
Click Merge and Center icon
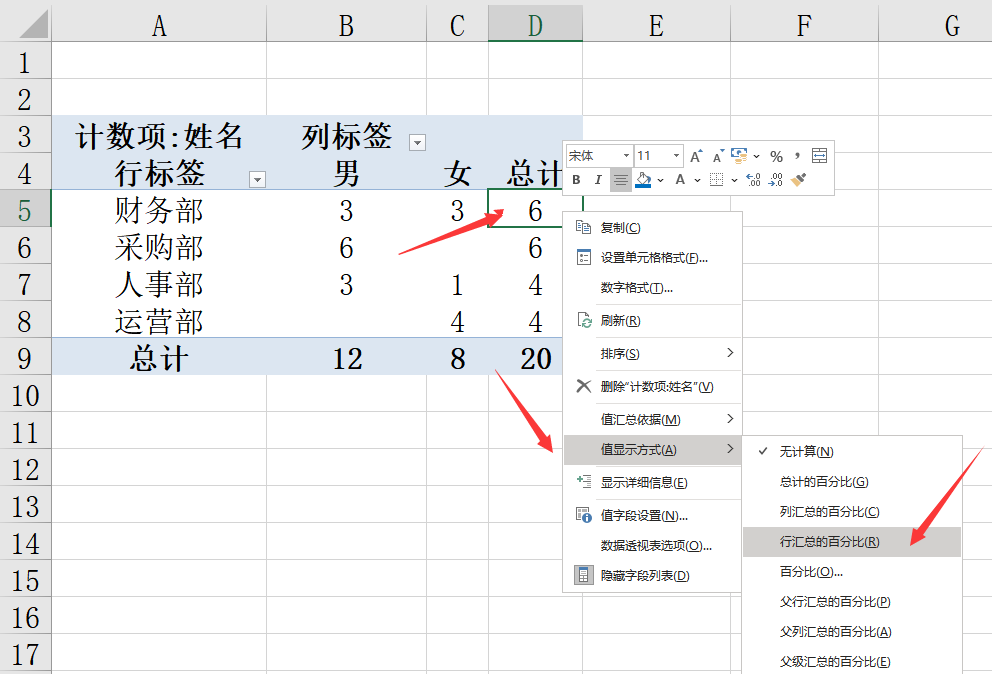click(x=819, y=156)
